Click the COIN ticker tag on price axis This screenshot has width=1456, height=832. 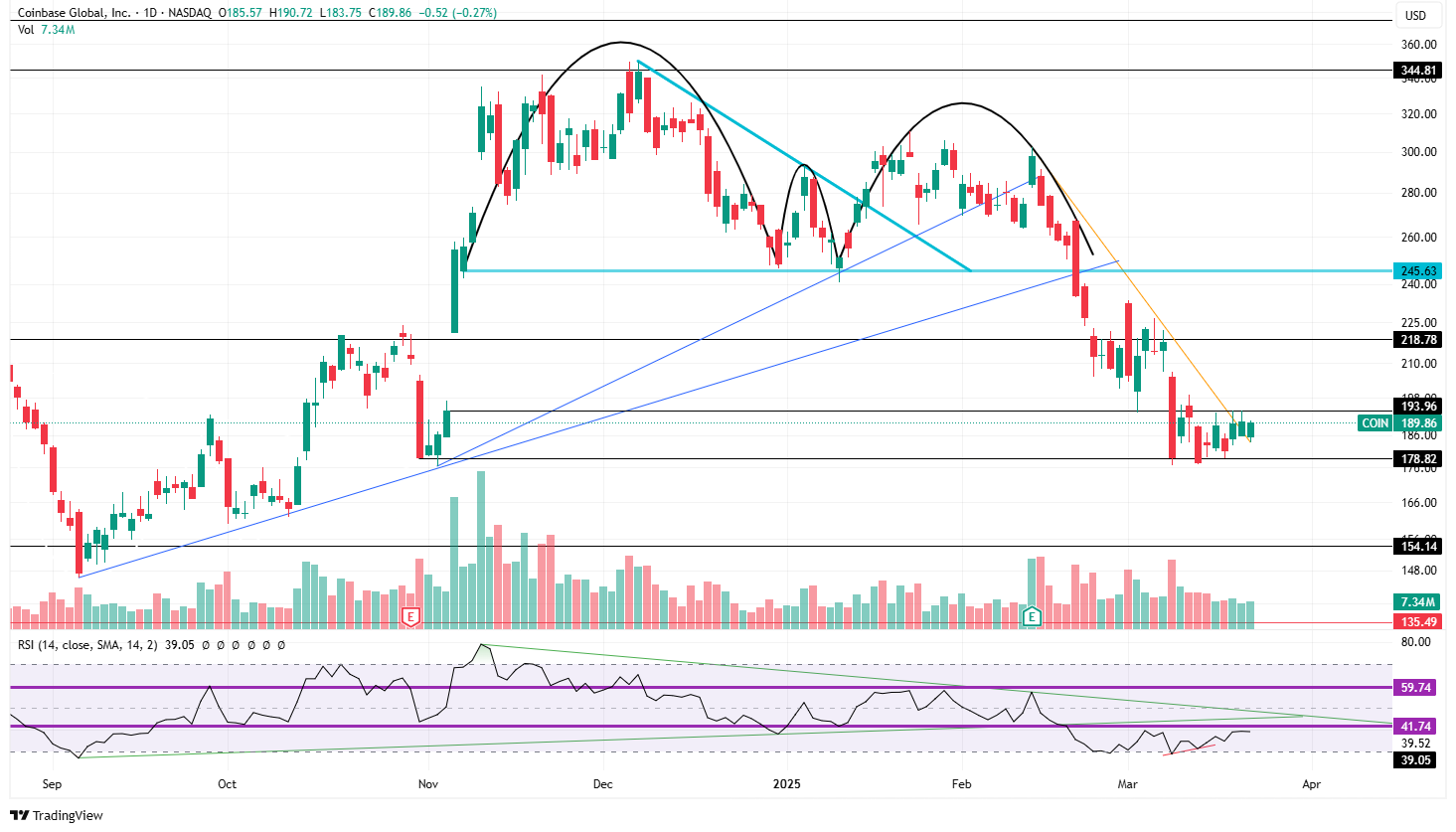click(x=1375, y=423)
